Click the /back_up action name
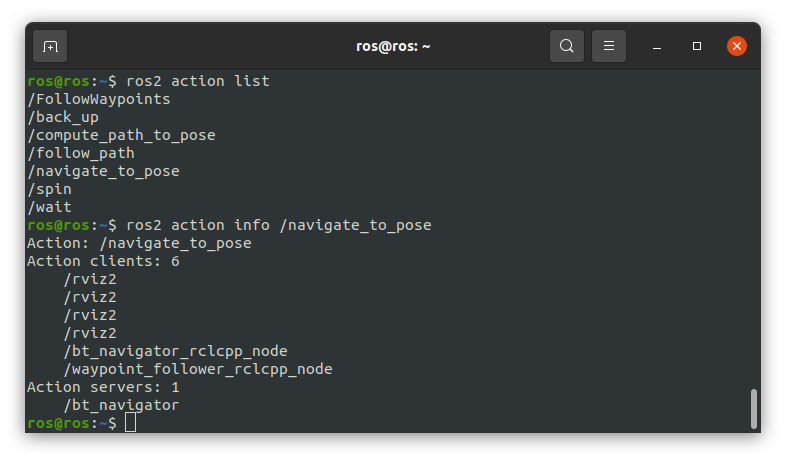 [63, 117]
